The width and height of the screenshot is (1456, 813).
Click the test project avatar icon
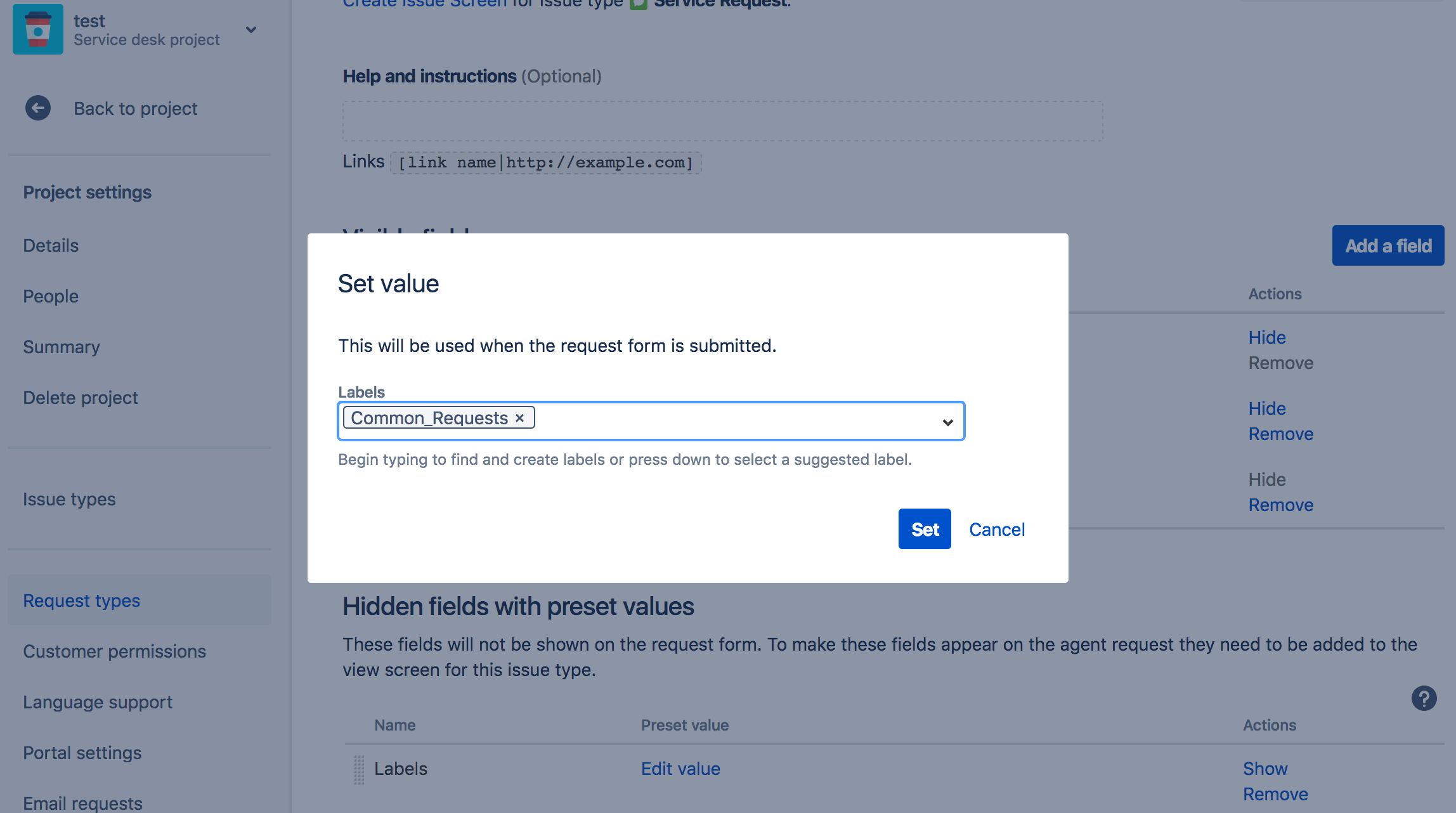tap(37, 29)
